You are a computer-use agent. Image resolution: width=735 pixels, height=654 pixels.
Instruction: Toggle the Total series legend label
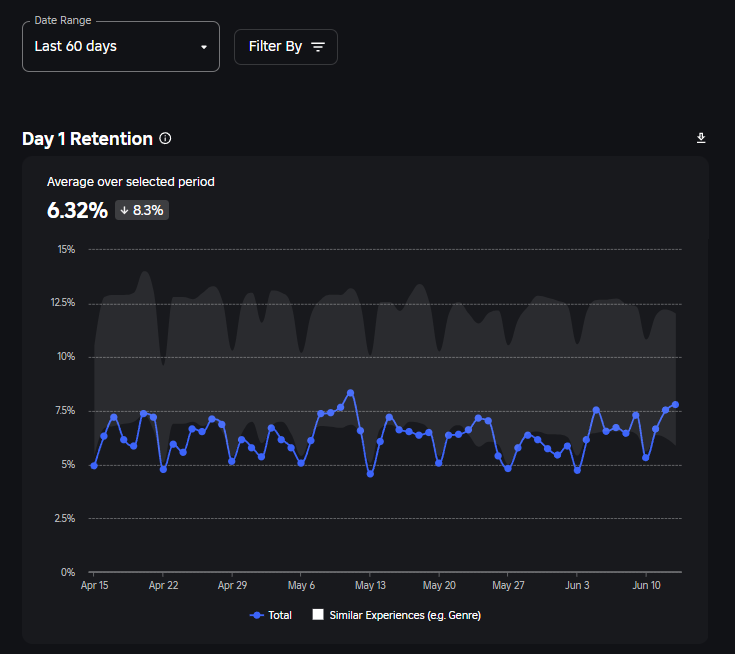[280, 615]
